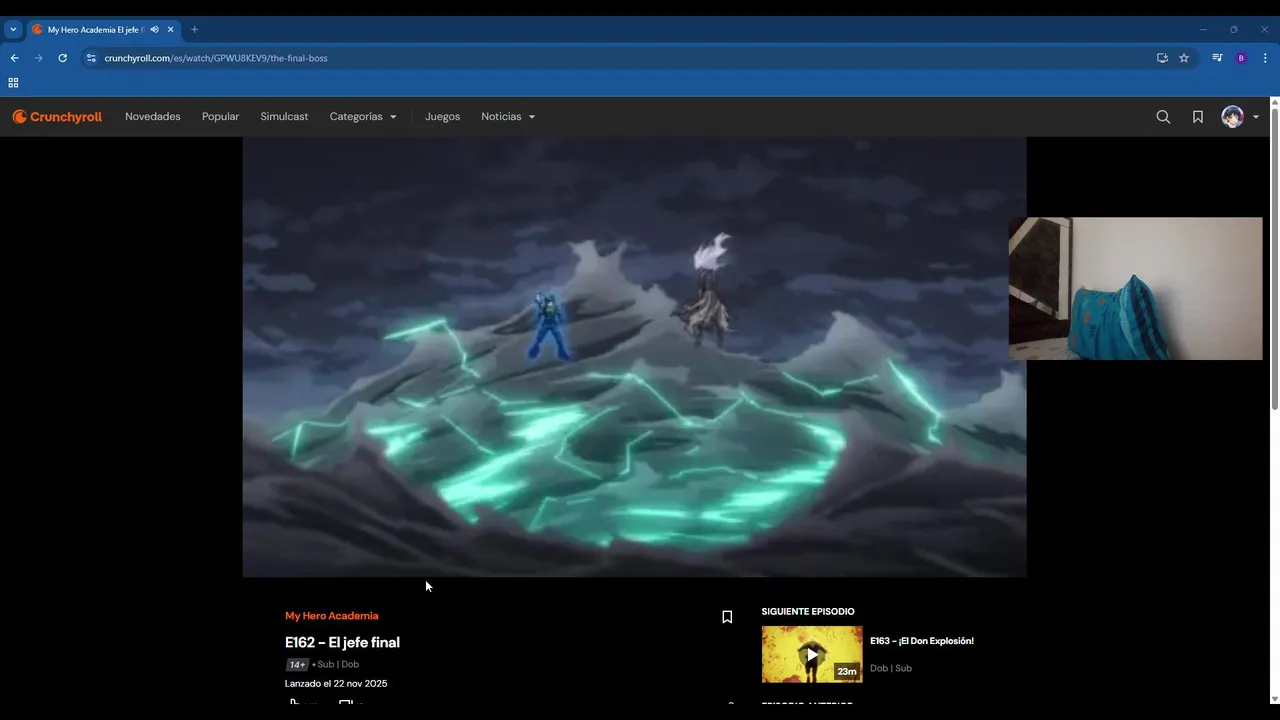Screen dimensions: 1280x720
Task: View site information icon in address bar
Action: [x=91, y=58]
